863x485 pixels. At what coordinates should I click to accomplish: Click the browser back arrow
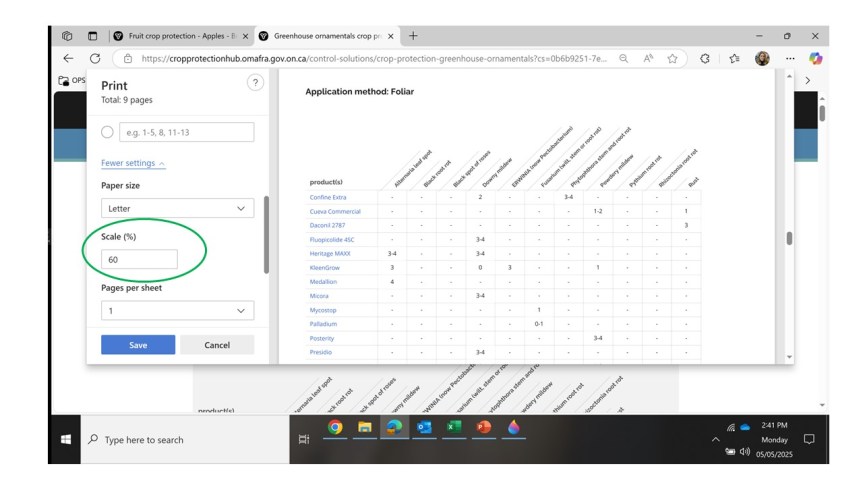[68, 58]
